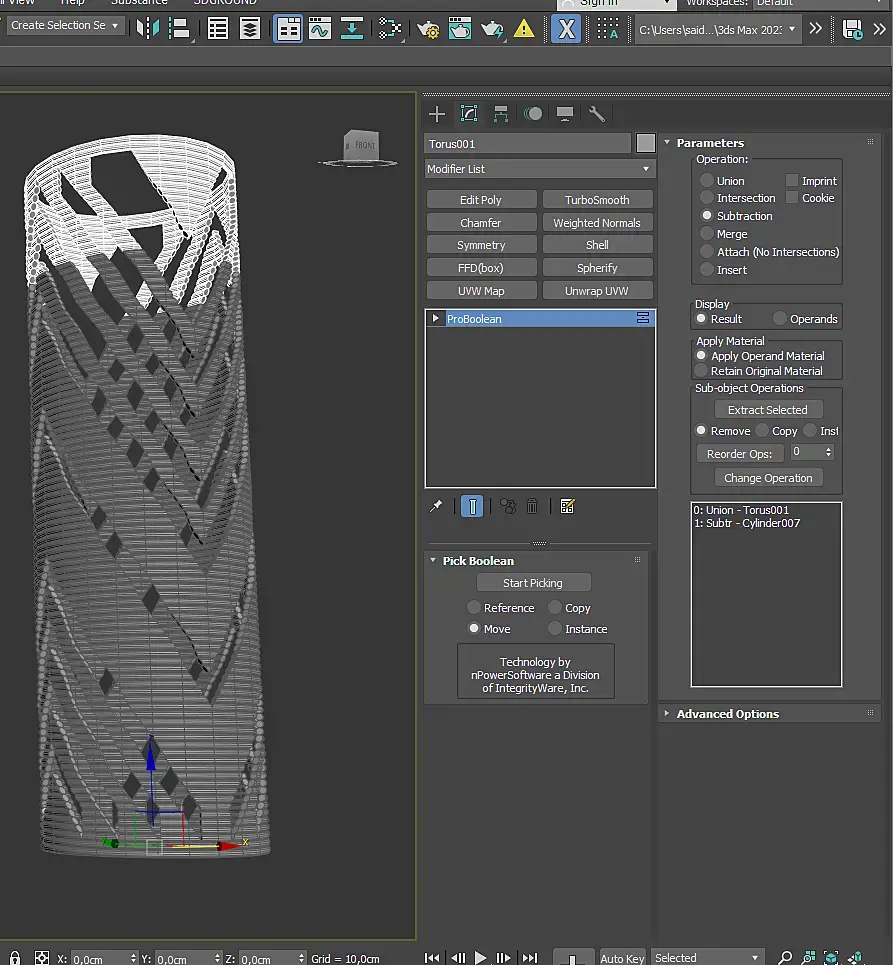Select the Union operation radio button

[x=707, y=181]
